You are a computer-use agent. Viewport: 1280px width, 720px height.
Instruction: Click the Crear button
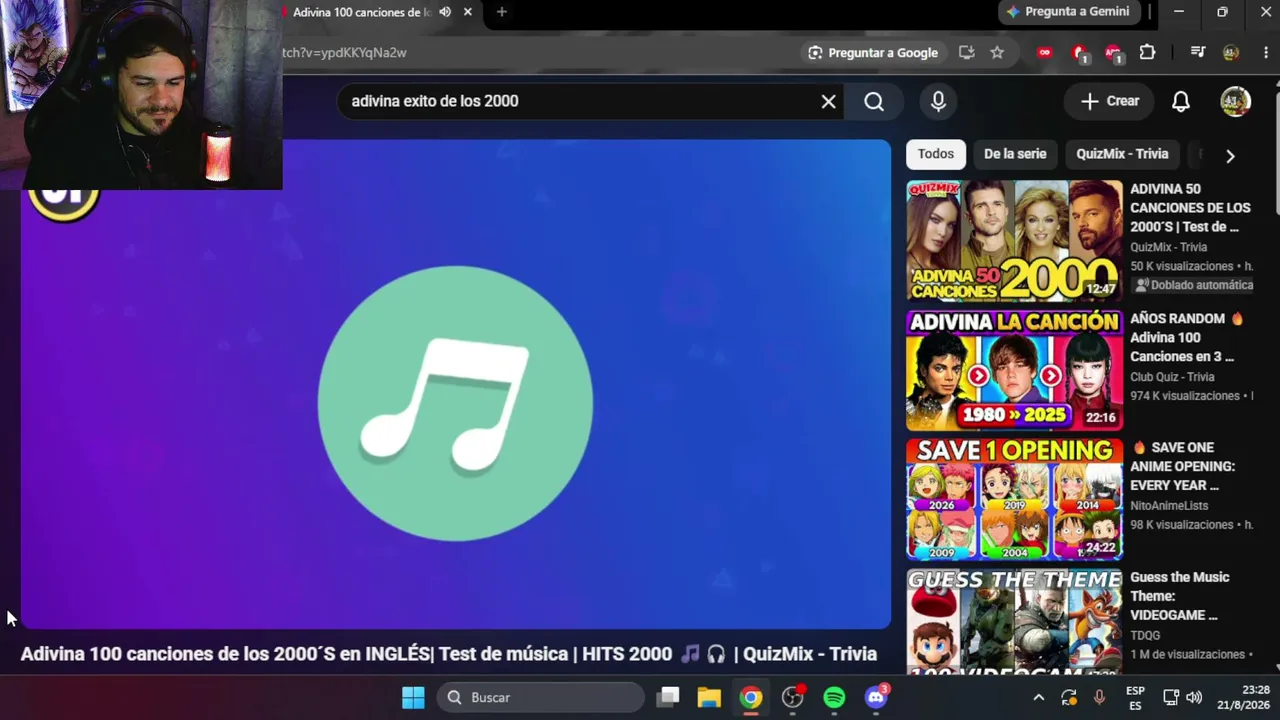(1109, 101)
